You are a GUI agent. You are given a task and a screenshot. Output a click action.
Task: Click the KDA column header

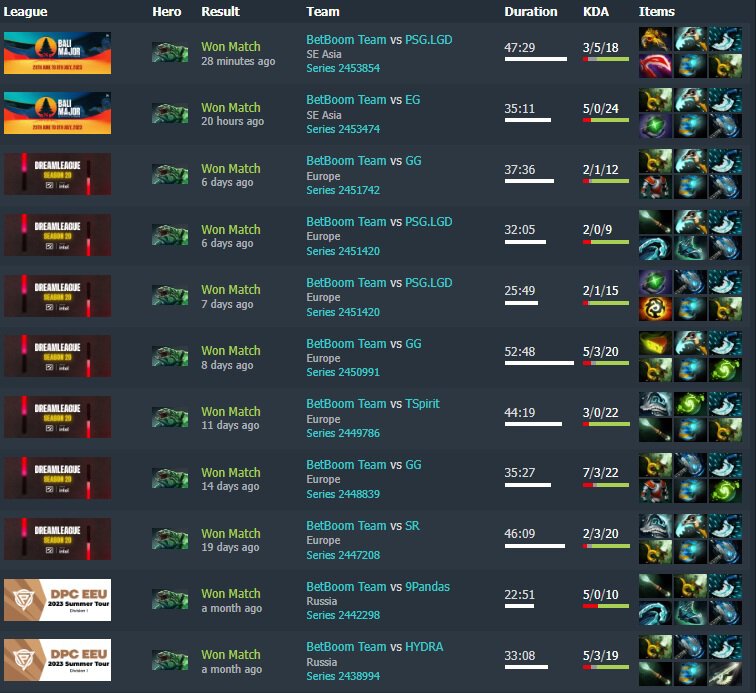tap(596, 12)
